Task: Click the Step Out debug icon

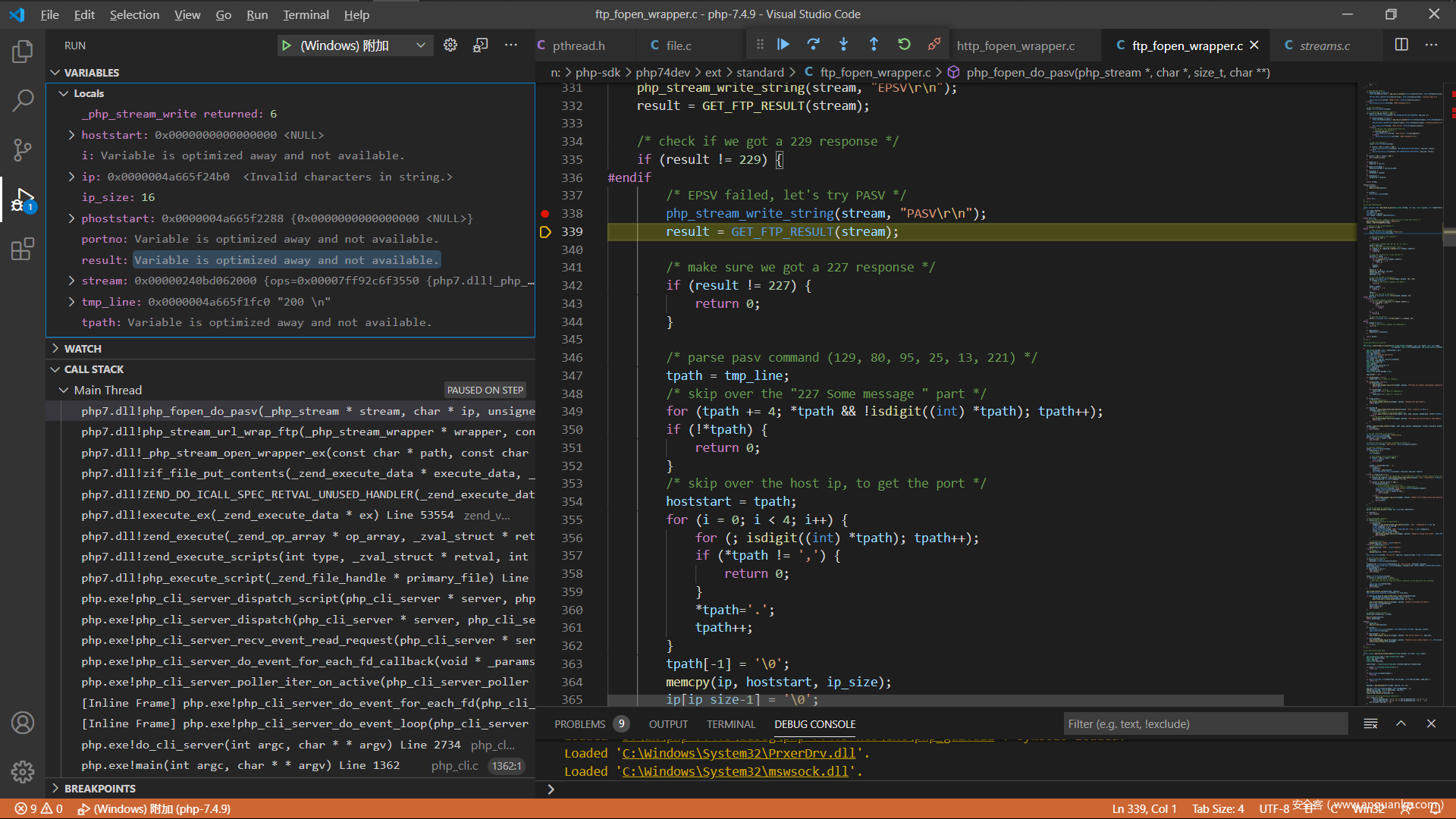Action: point(874,45)
